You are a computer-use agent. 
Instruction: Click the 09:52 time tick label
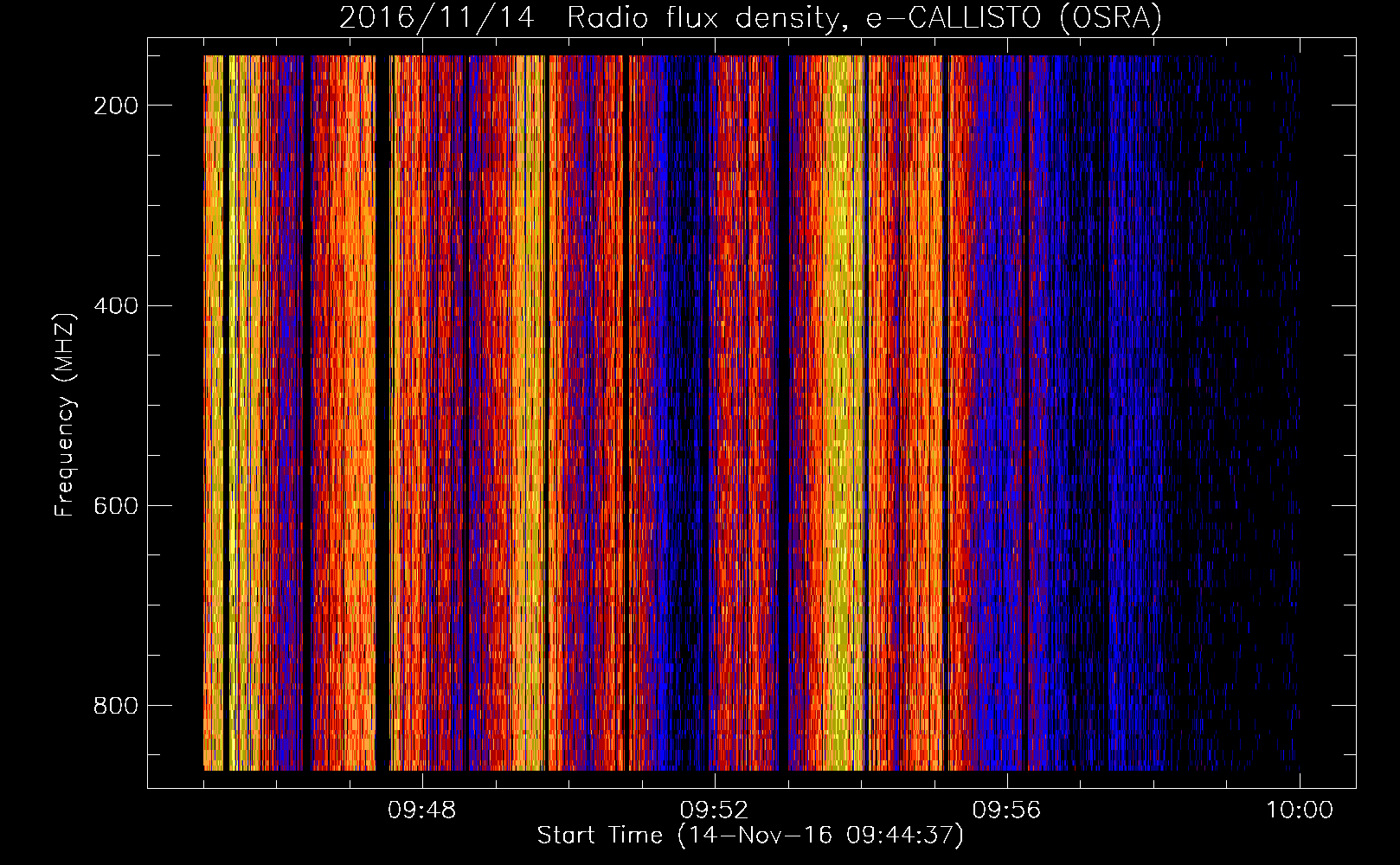pos(714,811)
